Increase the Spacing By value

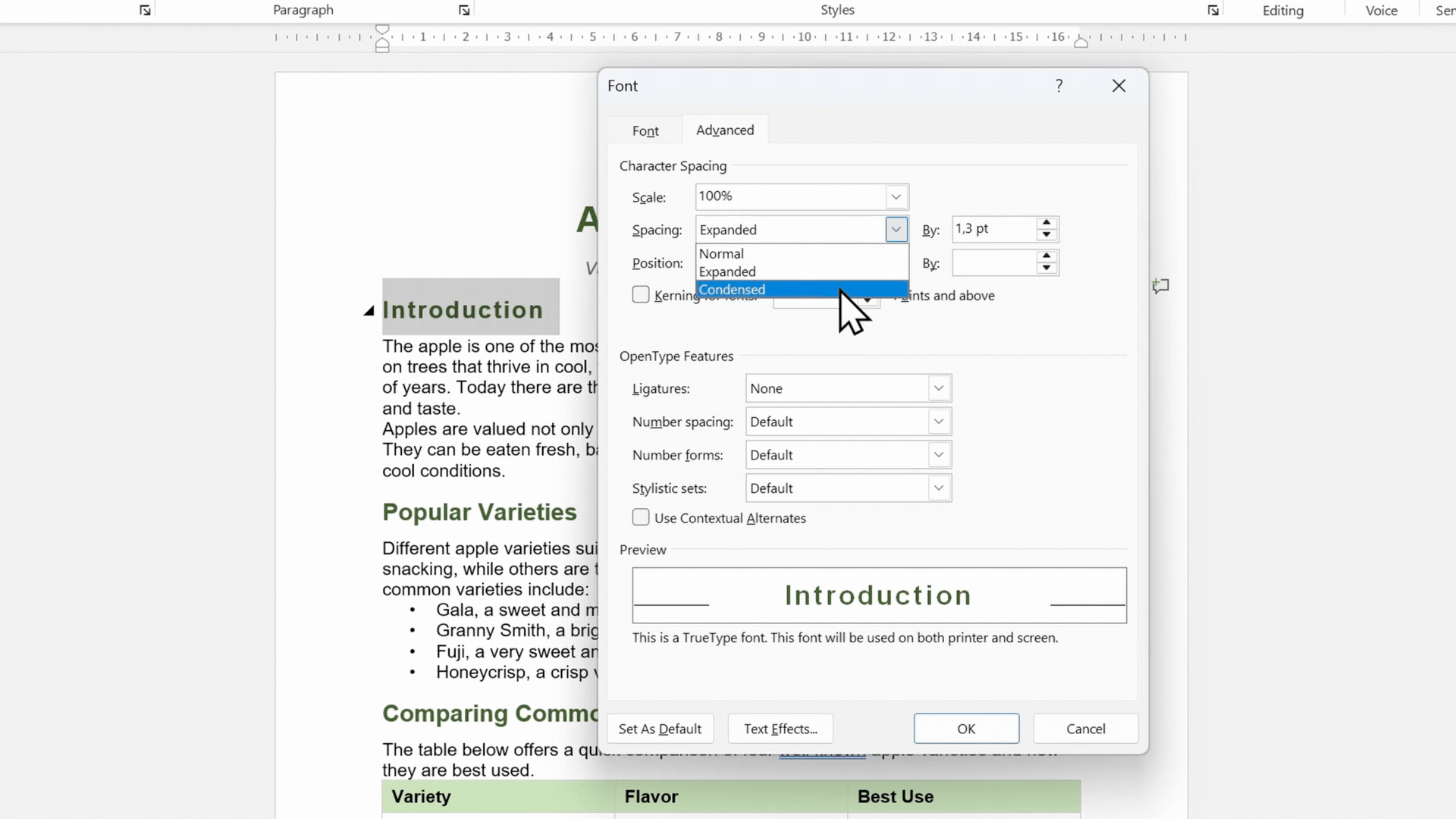[1046, 223]
